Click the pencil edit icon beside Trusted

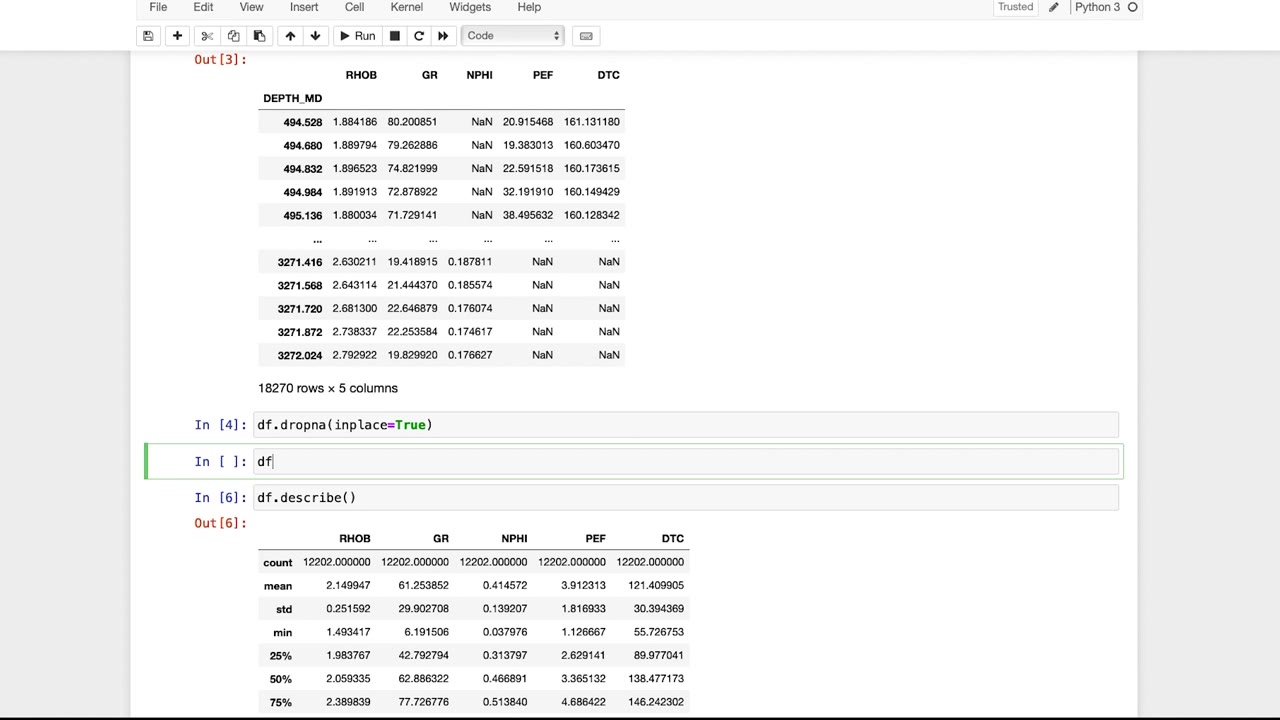point(1053,7)
